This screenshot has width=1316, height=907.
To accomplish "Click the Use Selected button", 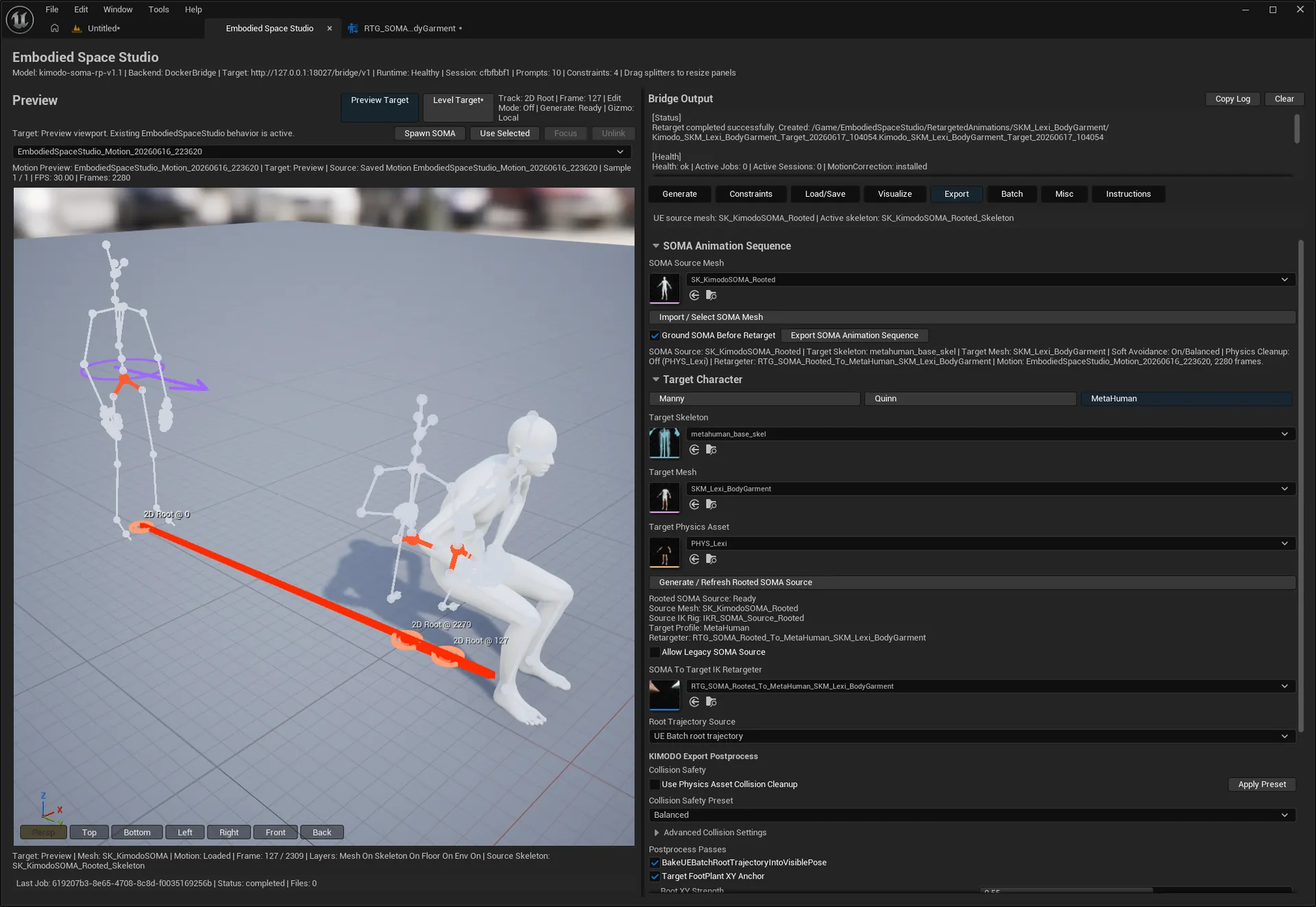I will pyautogui.click(x=504, y=134).
